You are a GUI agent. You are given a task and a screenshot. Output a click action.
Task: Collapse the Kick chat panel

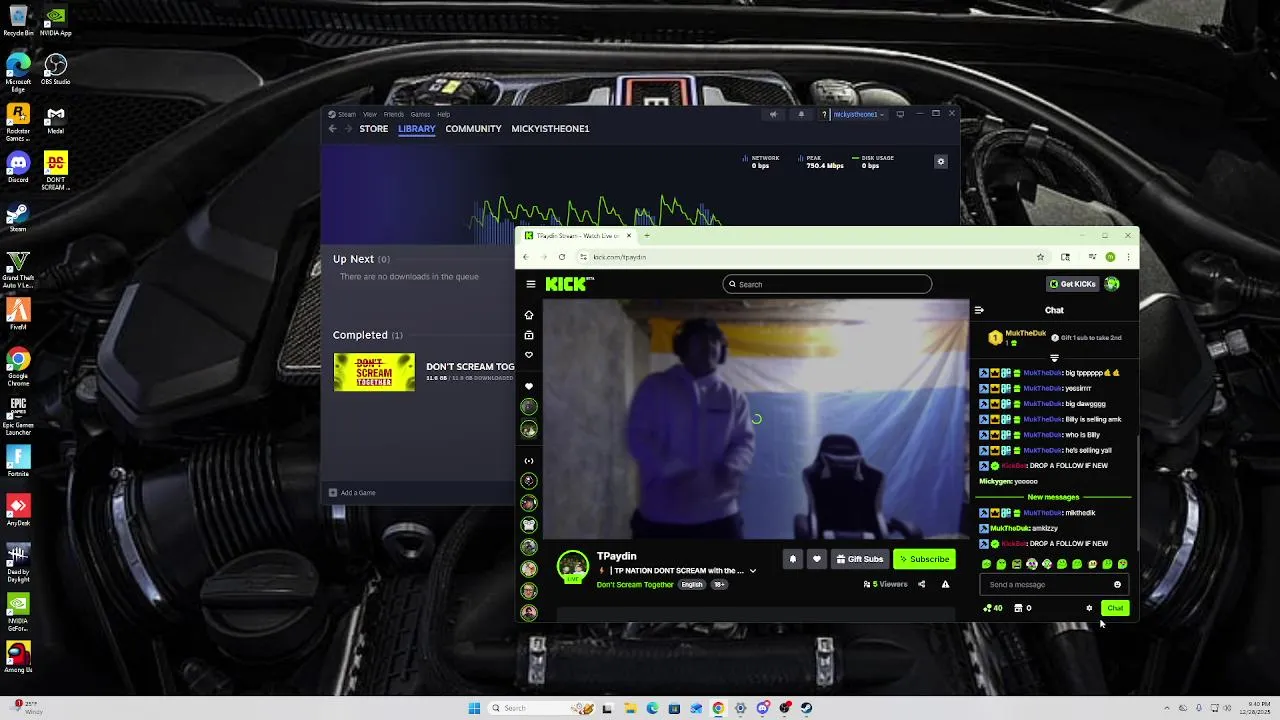979,310
